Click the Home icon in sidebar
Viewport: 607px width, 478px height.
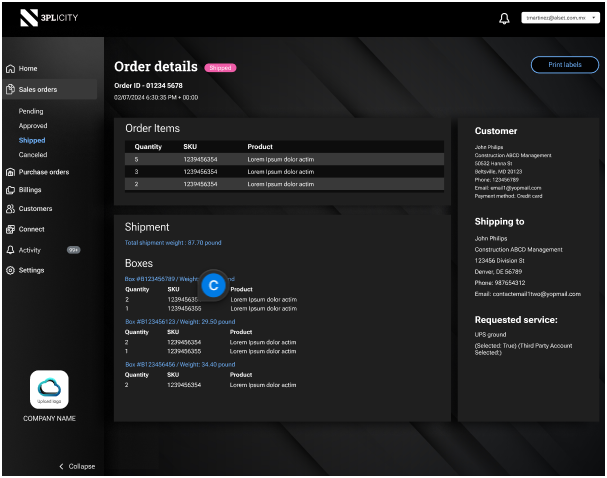10,69
